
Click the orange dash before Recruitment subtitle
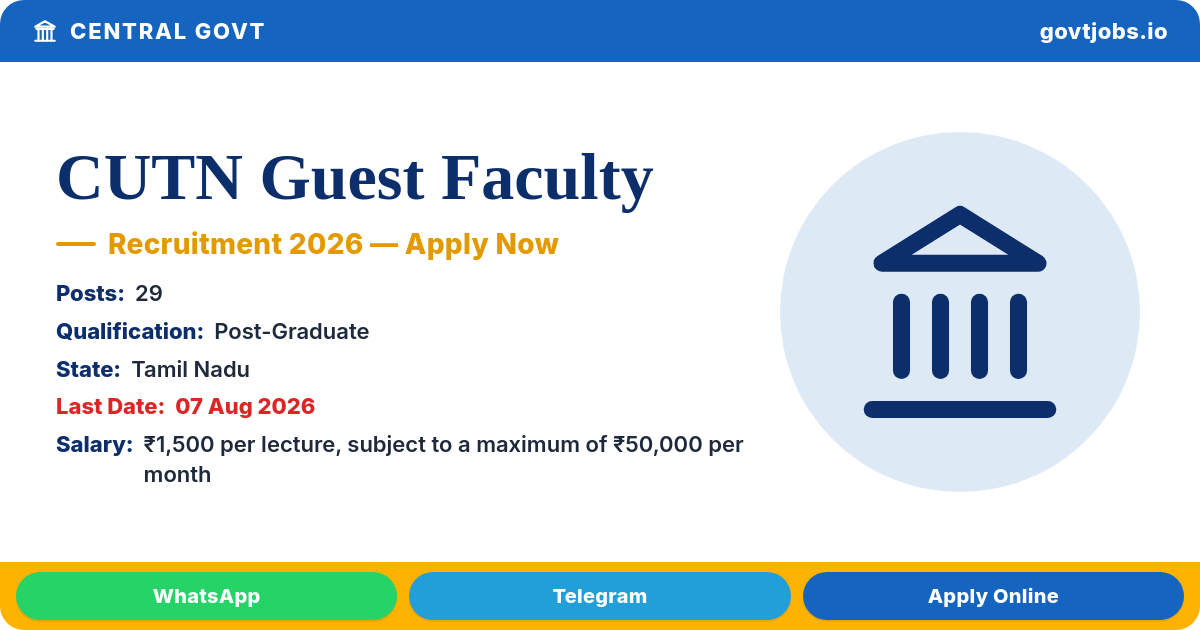point(76,244)
